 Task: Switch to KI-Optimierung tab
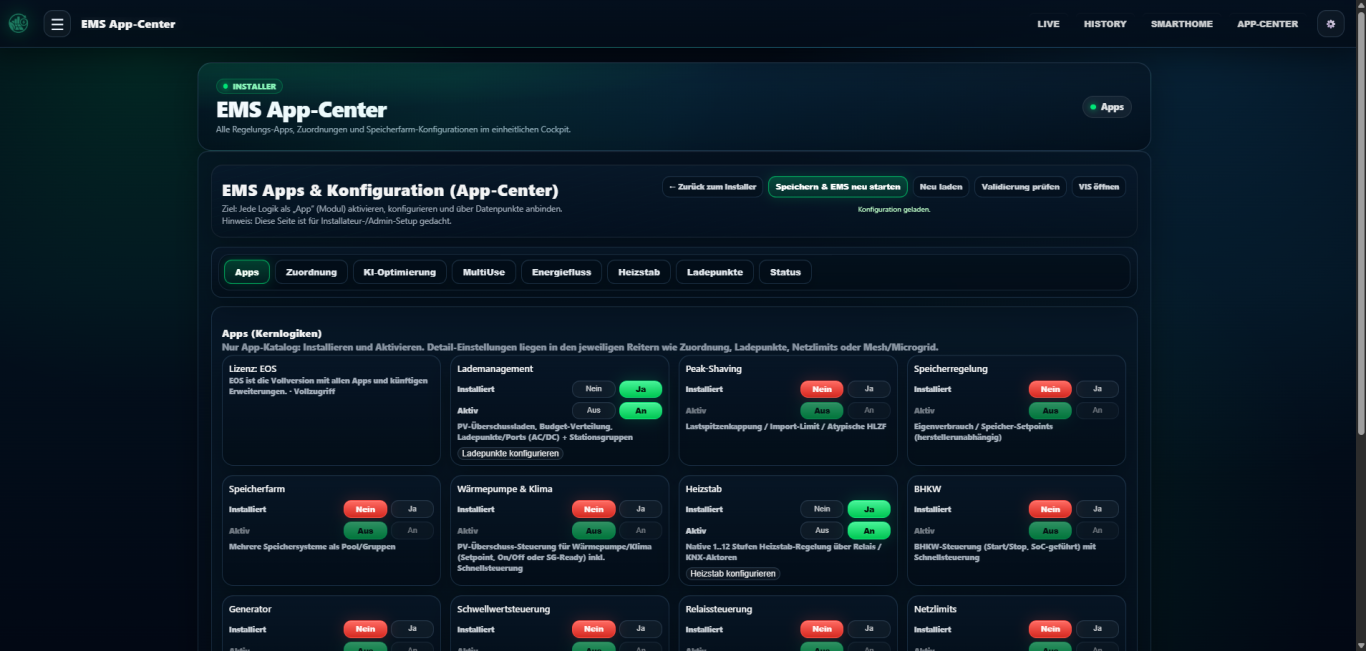(400, 272)
